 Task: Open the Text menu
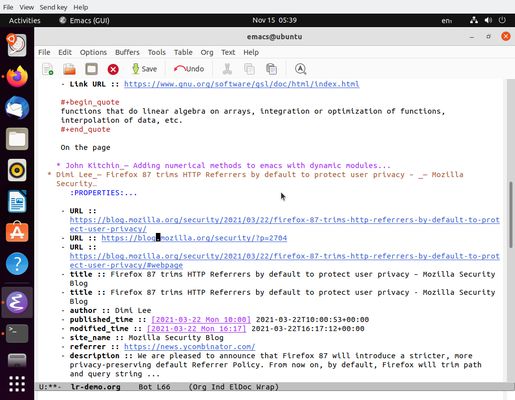click(x=228, y=52)
